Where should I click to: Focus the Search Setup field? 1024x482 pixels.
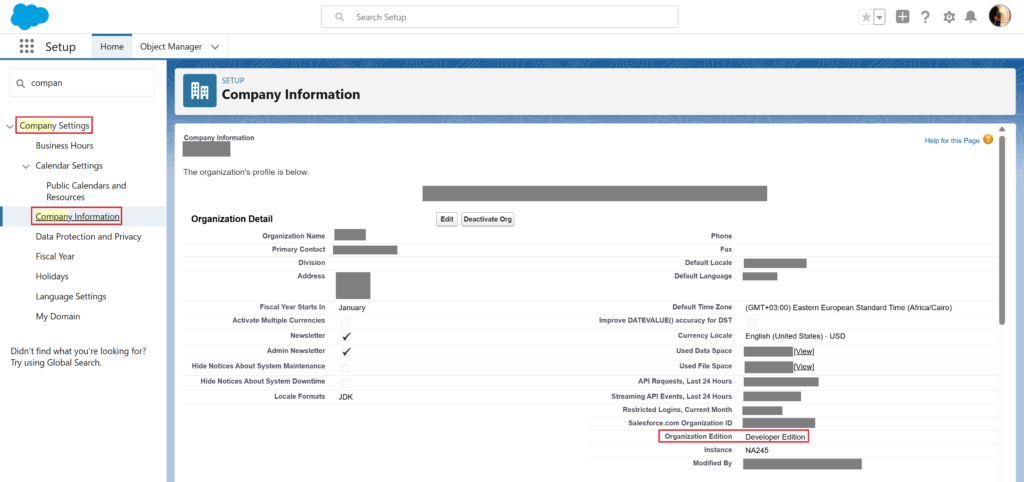pos(500,17)
